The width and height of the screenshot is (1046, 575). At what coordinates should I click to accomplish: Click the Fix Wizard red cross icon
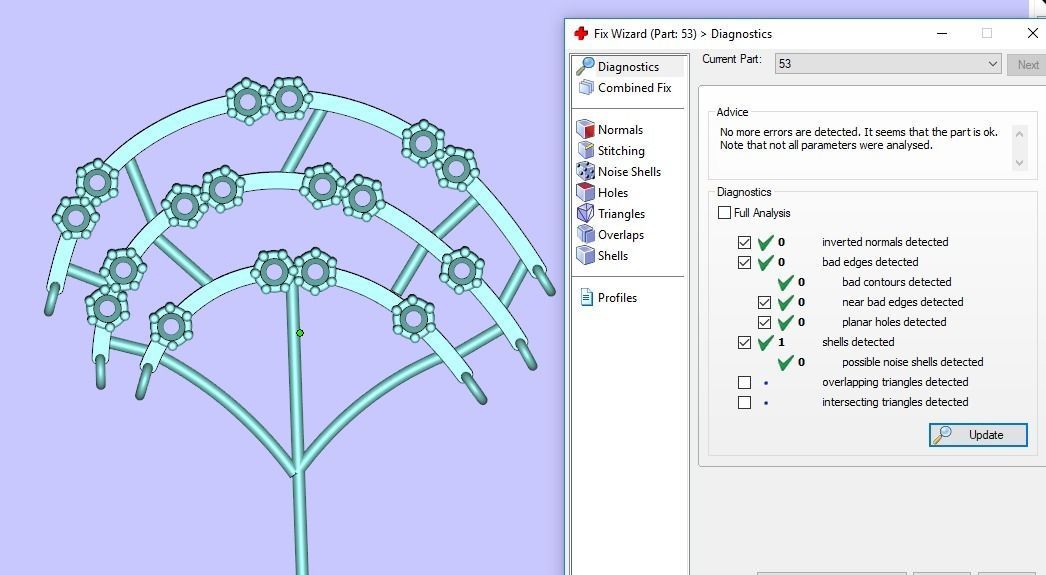[581, 33]
